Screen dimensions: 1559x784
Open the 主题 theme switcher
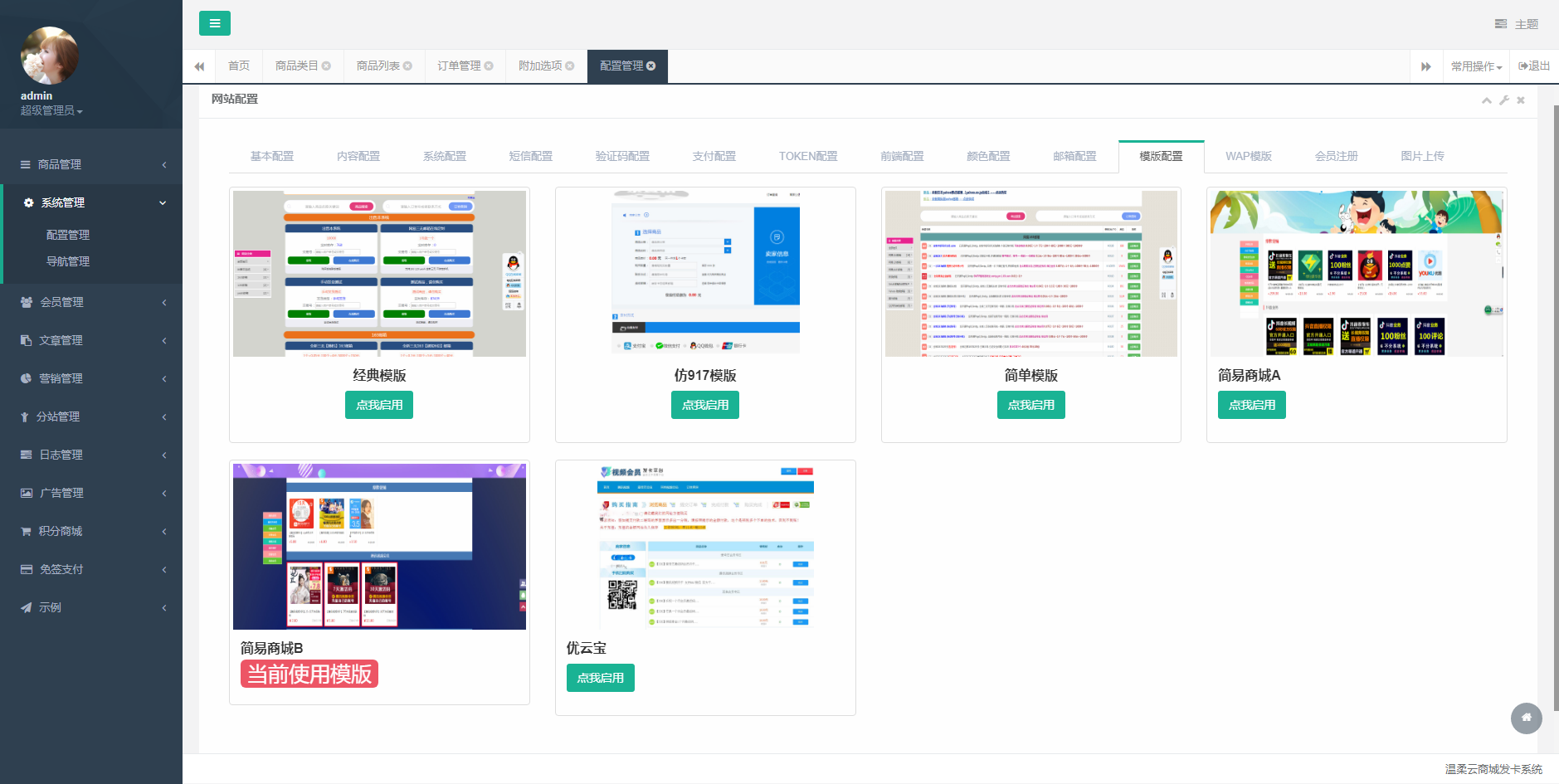click(1517, 24)
